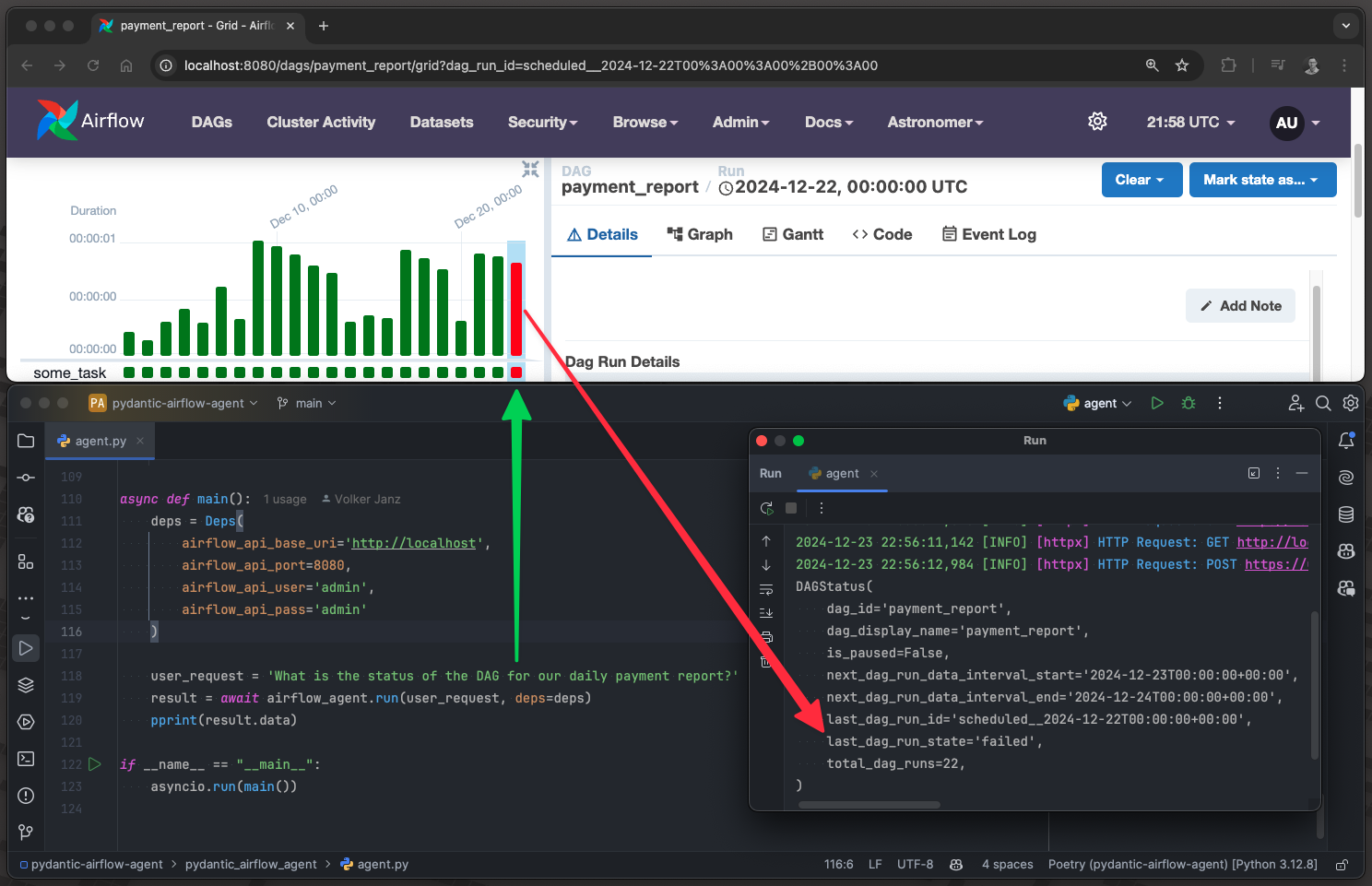Start debugging with the bug icon
The height and width of the screenshot is (886, 1372).
tap(1188, 403)
